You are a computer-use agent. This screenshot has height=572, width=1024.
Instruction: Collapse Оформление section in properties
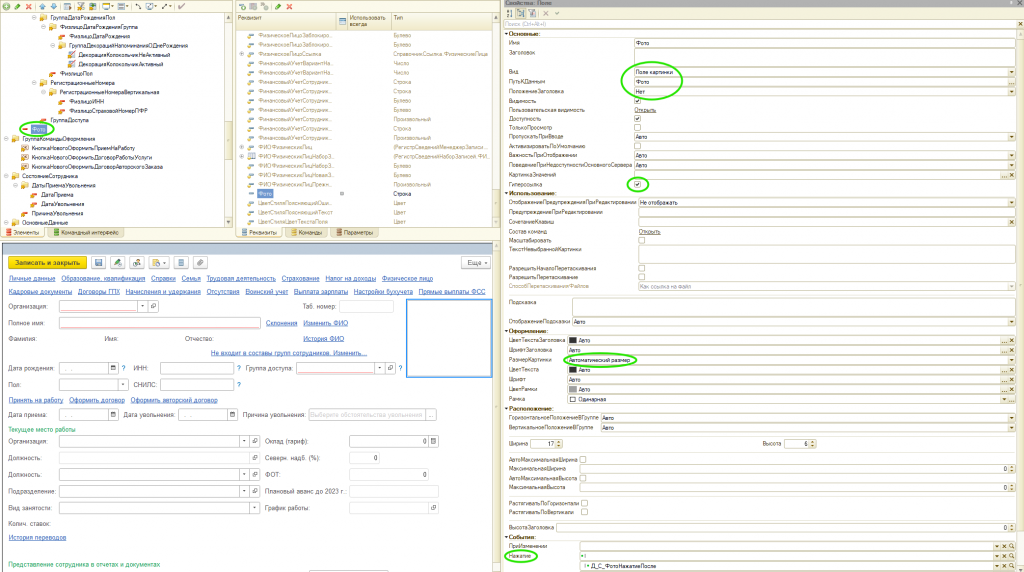tap(506, 331)
